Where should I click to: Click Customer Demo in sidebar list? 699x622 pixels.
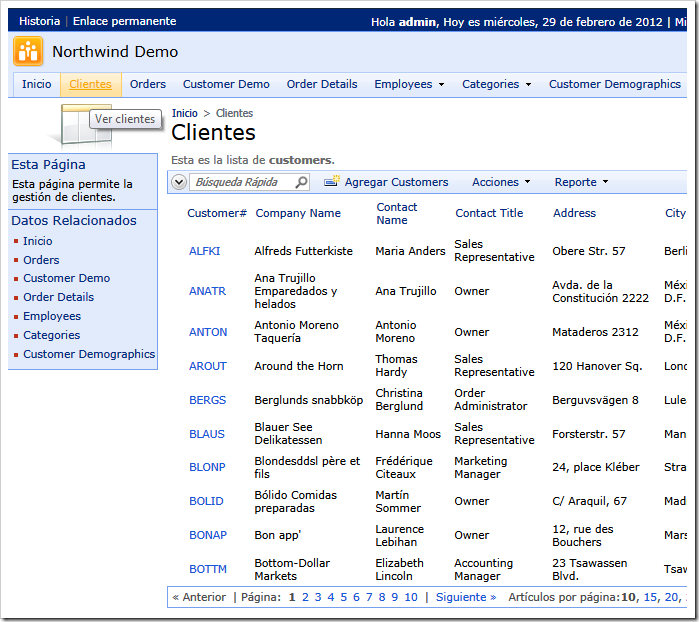(66, 278)
